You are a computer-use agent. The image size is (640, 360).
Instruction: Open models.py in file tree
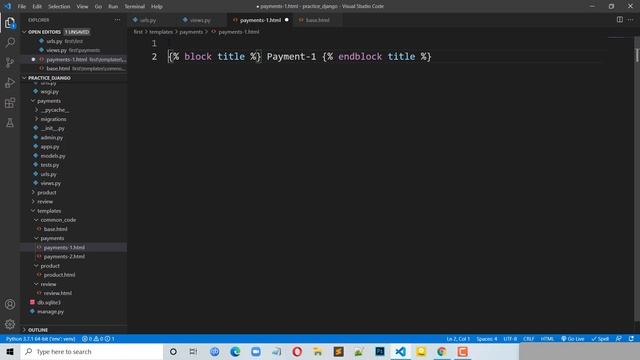(x=53, y=156)
